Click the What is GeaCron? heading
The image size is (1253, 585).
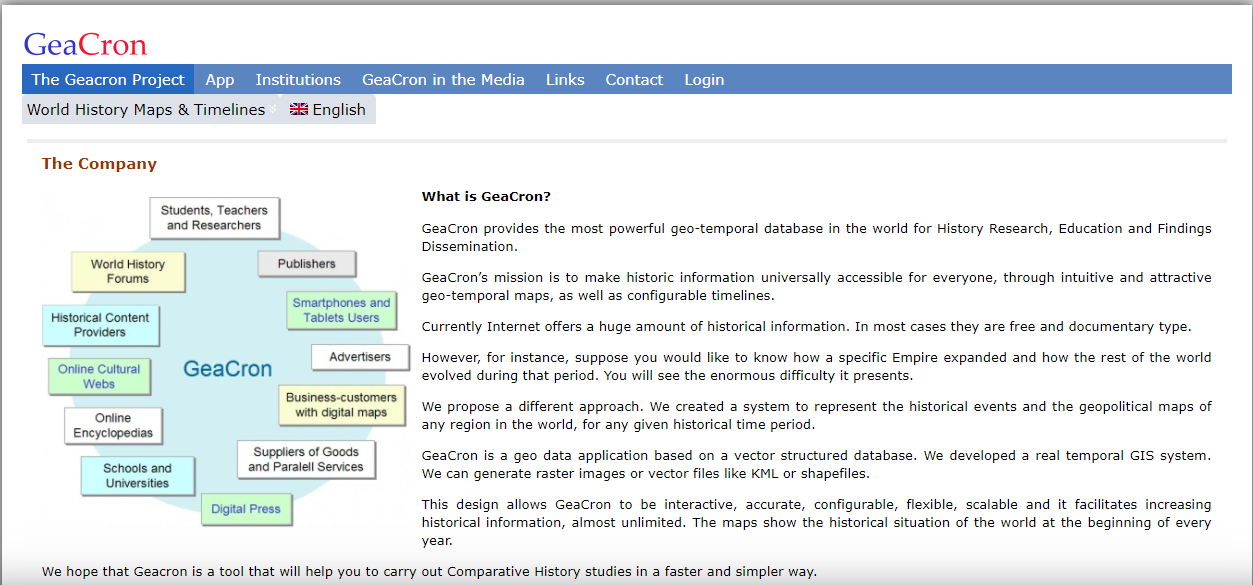pos(486,196)
